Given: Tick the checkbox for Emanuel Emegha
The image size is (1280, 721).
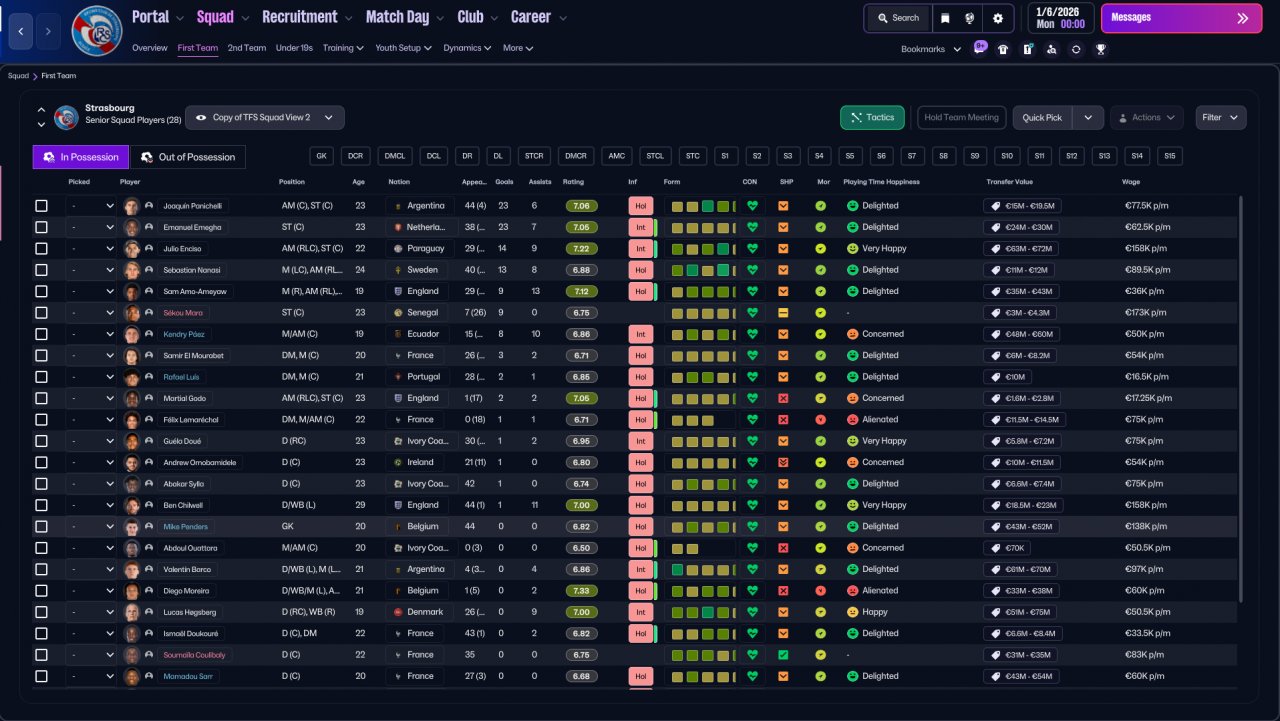Looking at the screenshot, I should [x=41, y=227].
